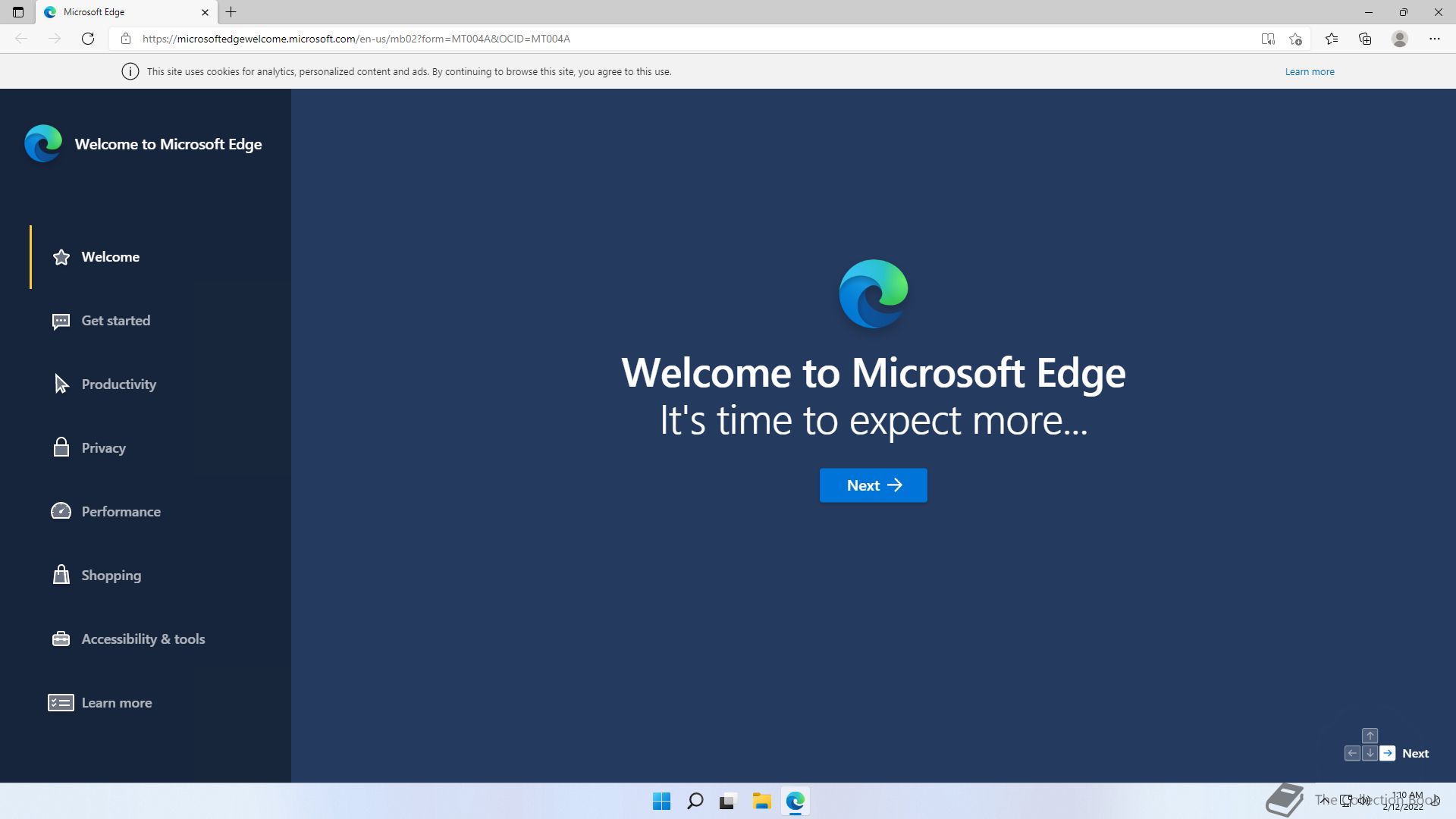Open the Accessibility & tools section
Screen dimensions: 1456x819
pyautogui.click(x=161, y=639)
